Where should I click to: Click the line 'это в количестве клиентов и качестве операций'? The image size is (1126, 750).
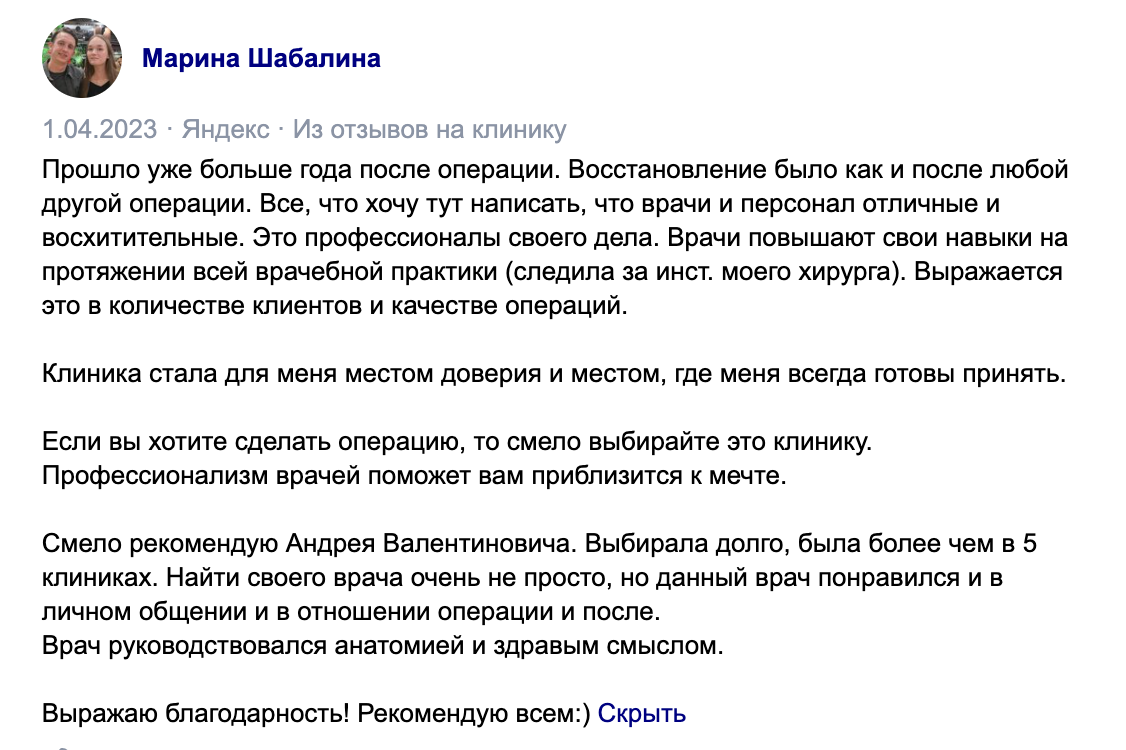click(x=335, y=306)
